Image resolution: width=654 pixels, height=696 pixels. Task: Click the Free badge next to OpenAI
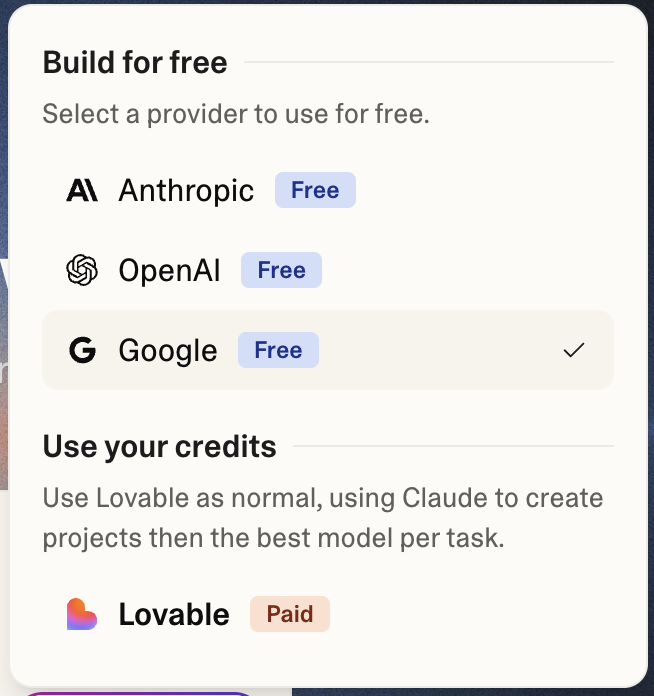coord(281,270)
